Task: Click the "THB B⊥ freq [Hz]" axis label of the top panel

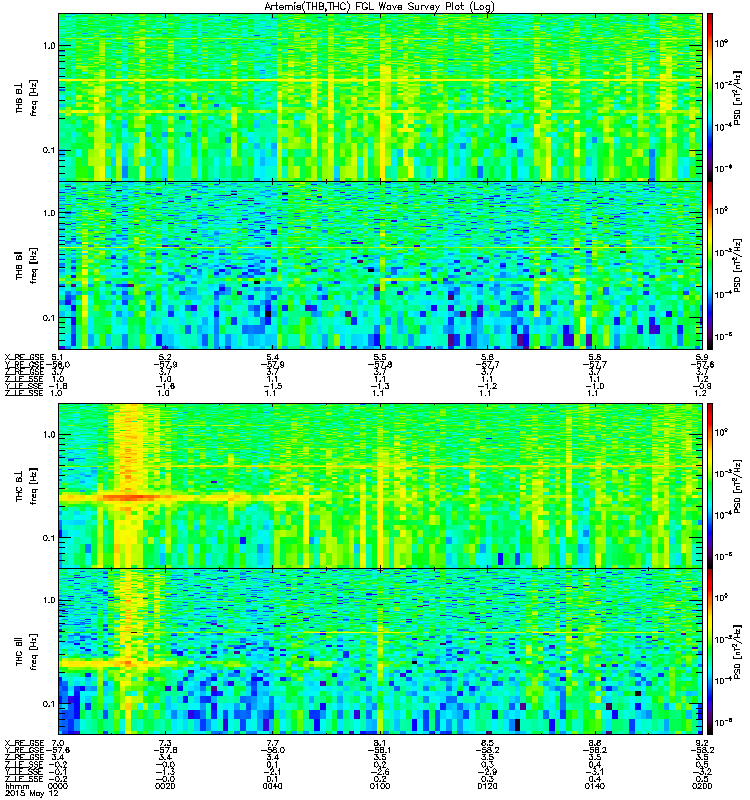Action: 27,97
